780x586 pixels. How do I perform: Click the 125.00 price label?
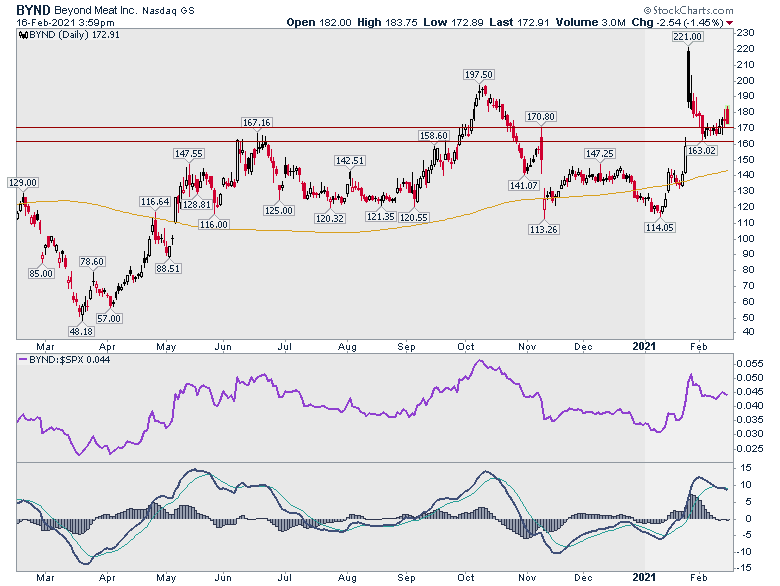click(279, 210)
